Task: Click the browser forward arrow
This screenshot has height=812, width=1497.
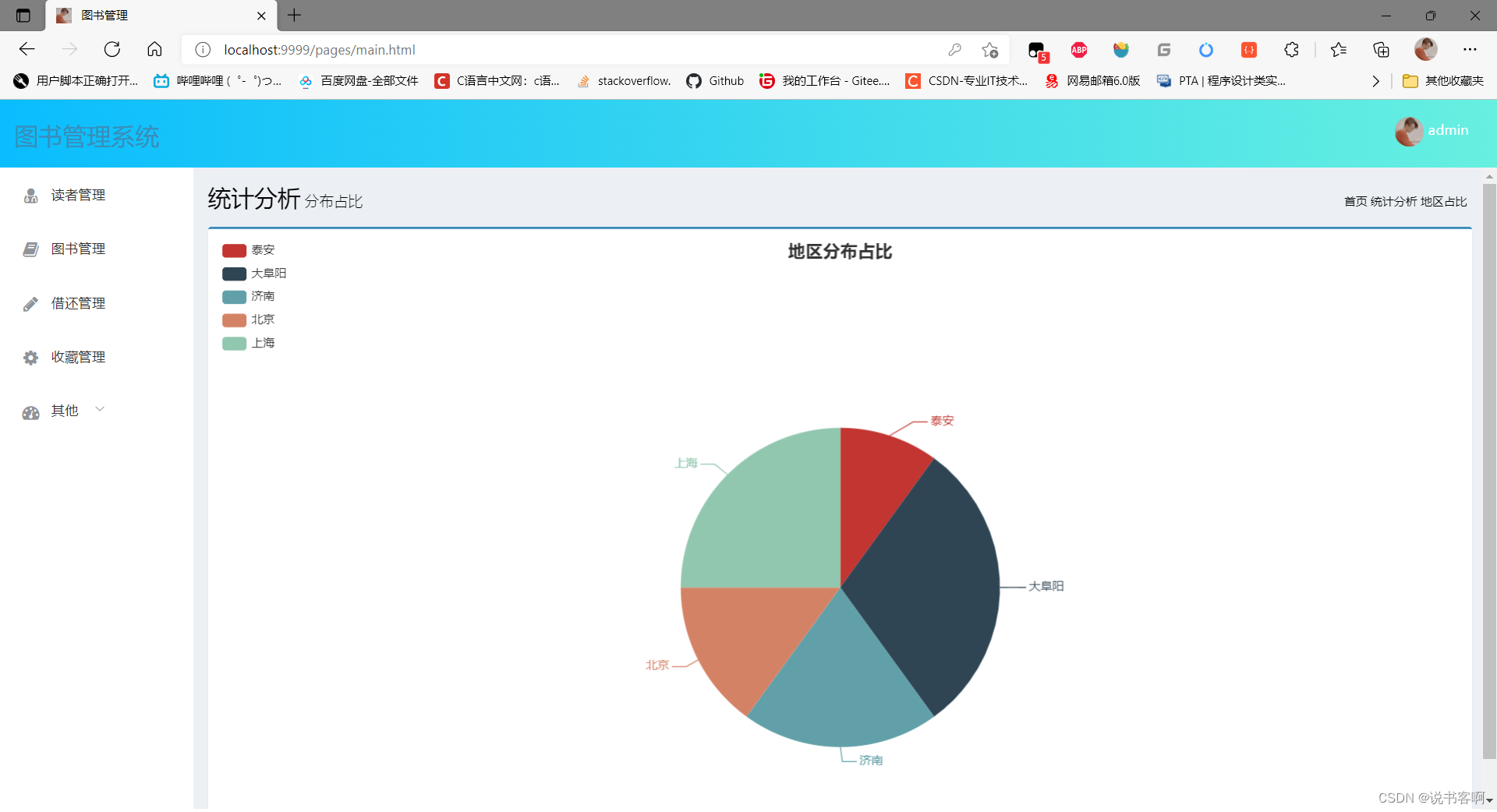Action: [69, 50]
